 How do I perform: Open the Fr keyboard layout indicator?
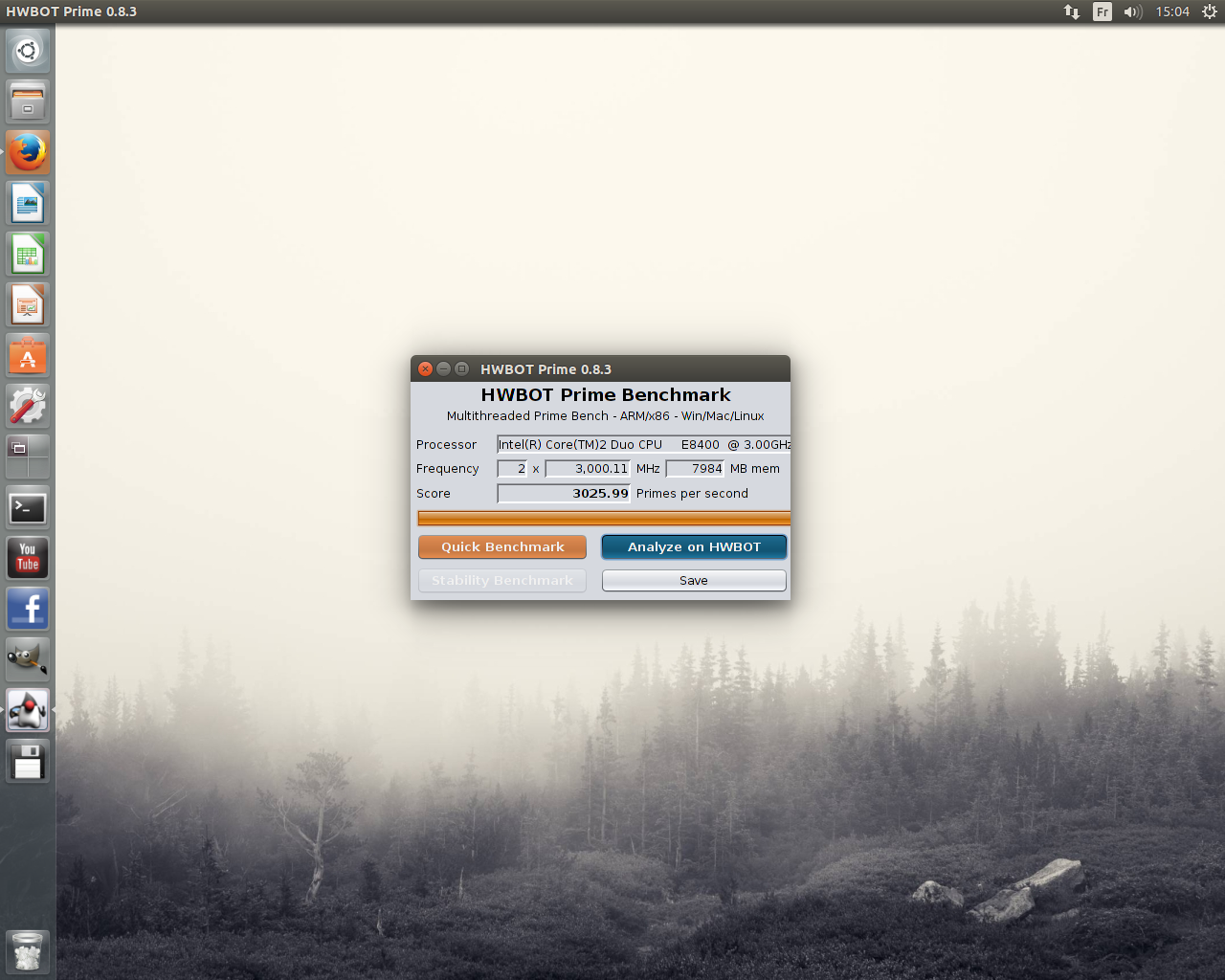click(1102, 11)
